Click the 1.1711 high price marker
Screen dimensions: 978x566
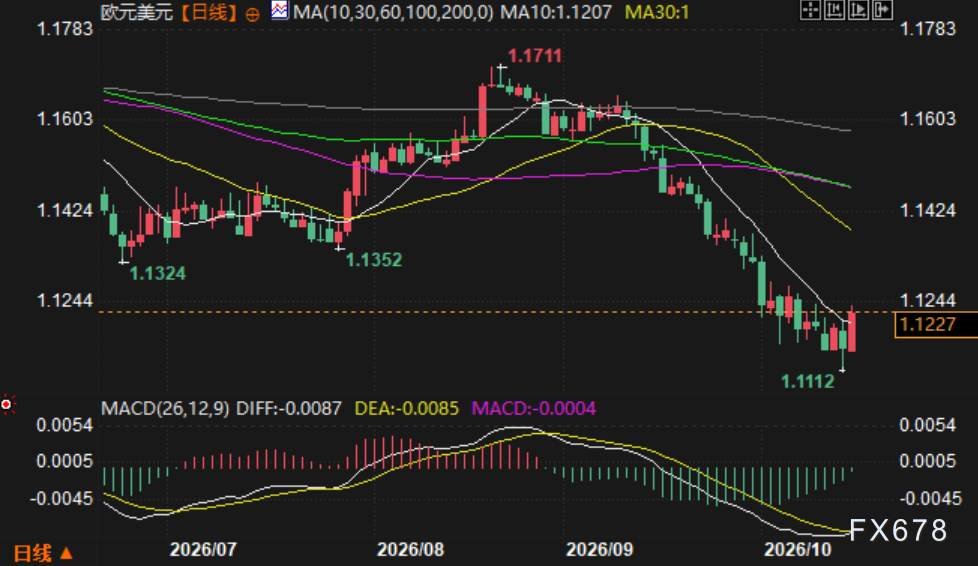535,56
